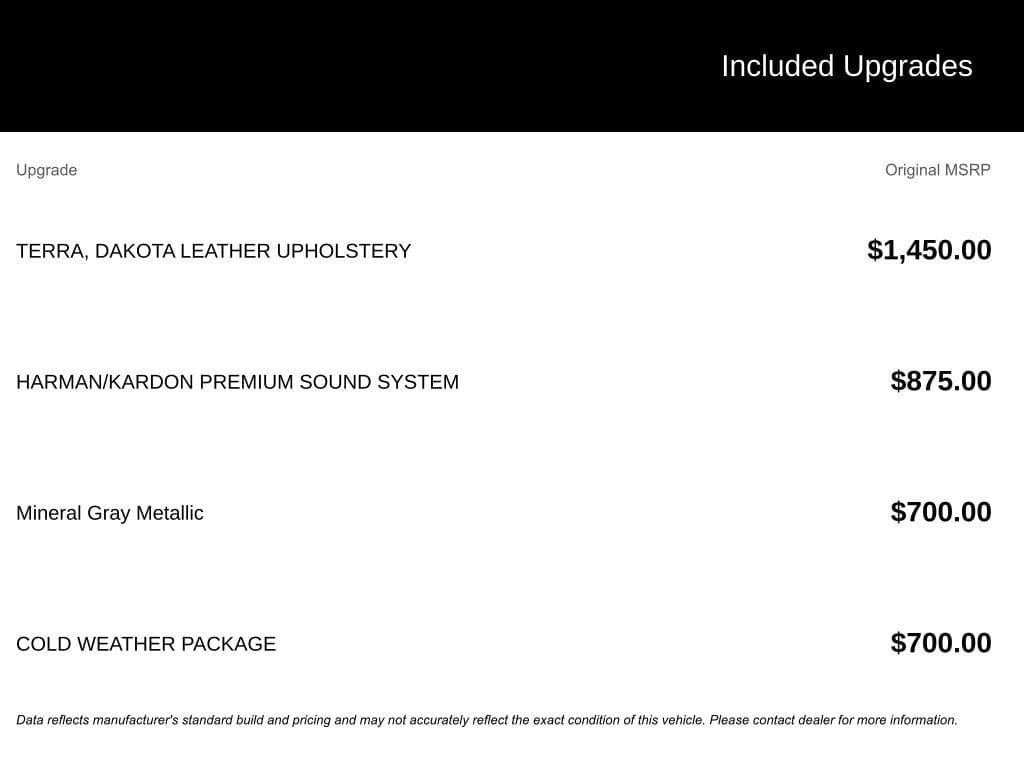Click the Mineral Gray Metallic $700.00 price
The image size is (1024, 768).
coord(941,512)
